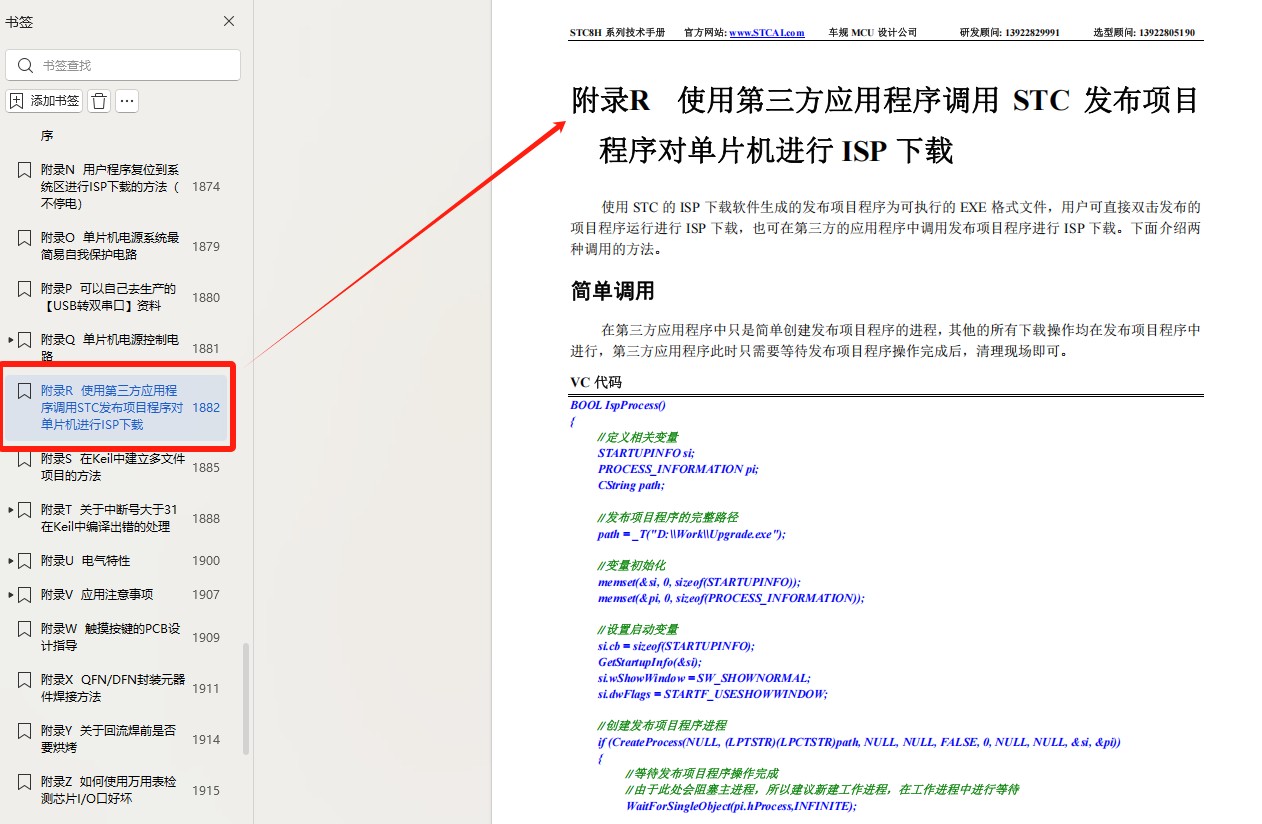The height and width of the screenshot is (824, 1262).
Task: Click the magnifier icon in bookmark search
Action: pos(26,65)
